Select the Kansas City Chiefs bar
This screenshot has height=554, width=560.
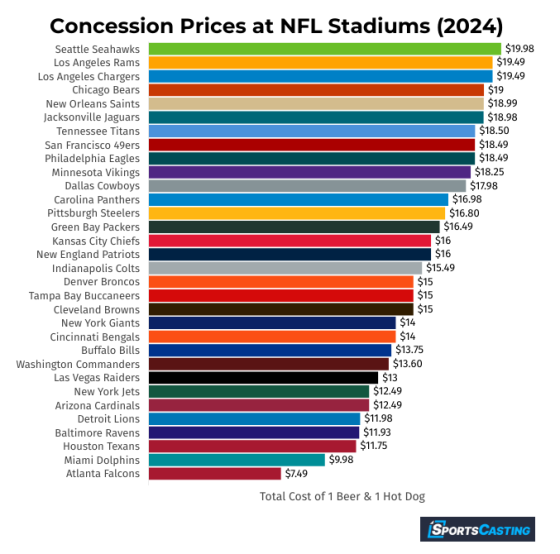click(x=290, y=241)
